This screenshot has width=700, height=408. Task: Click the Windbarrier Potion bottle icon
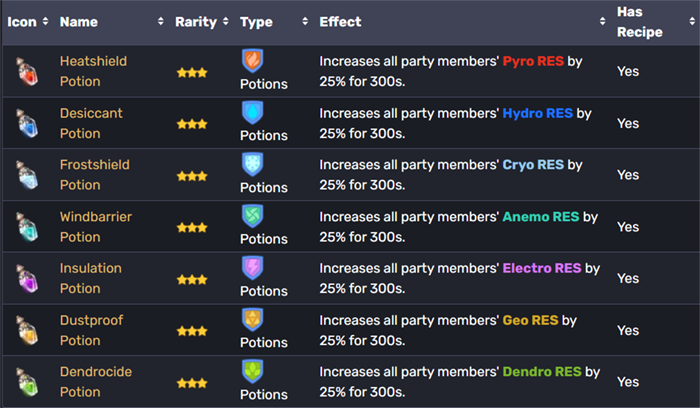pyautogui.click(x=24, y=227)
